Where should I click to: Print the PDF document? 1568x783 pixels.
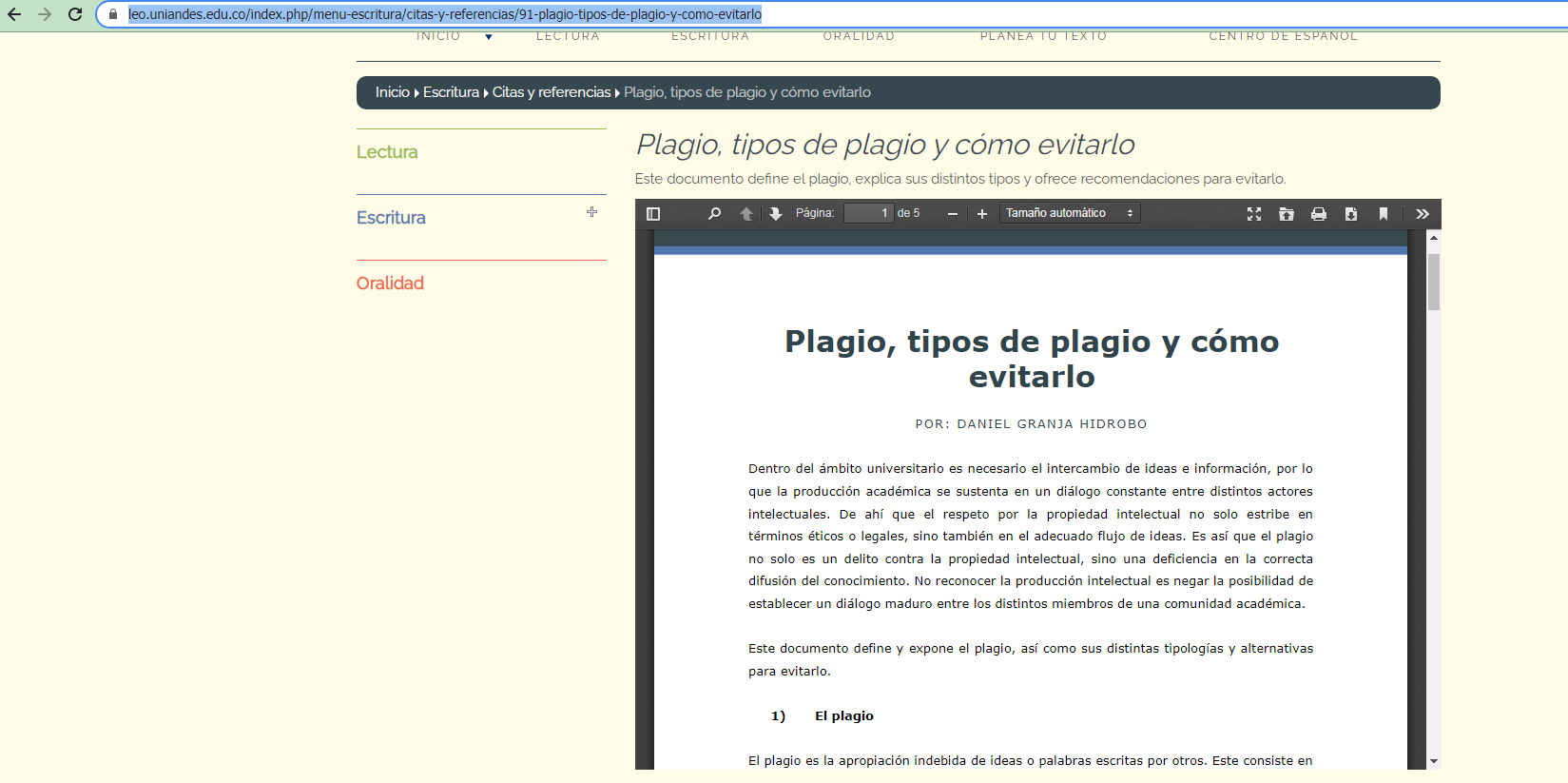(1319, 214)
